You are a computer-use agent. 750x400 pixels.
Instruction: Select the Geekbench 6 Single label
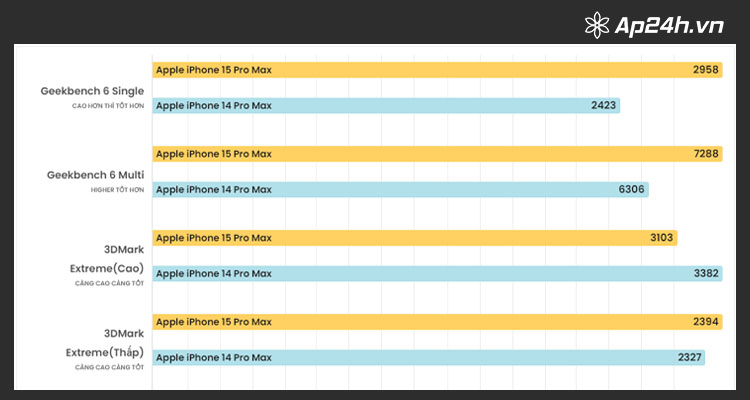(x=92, y=91)
